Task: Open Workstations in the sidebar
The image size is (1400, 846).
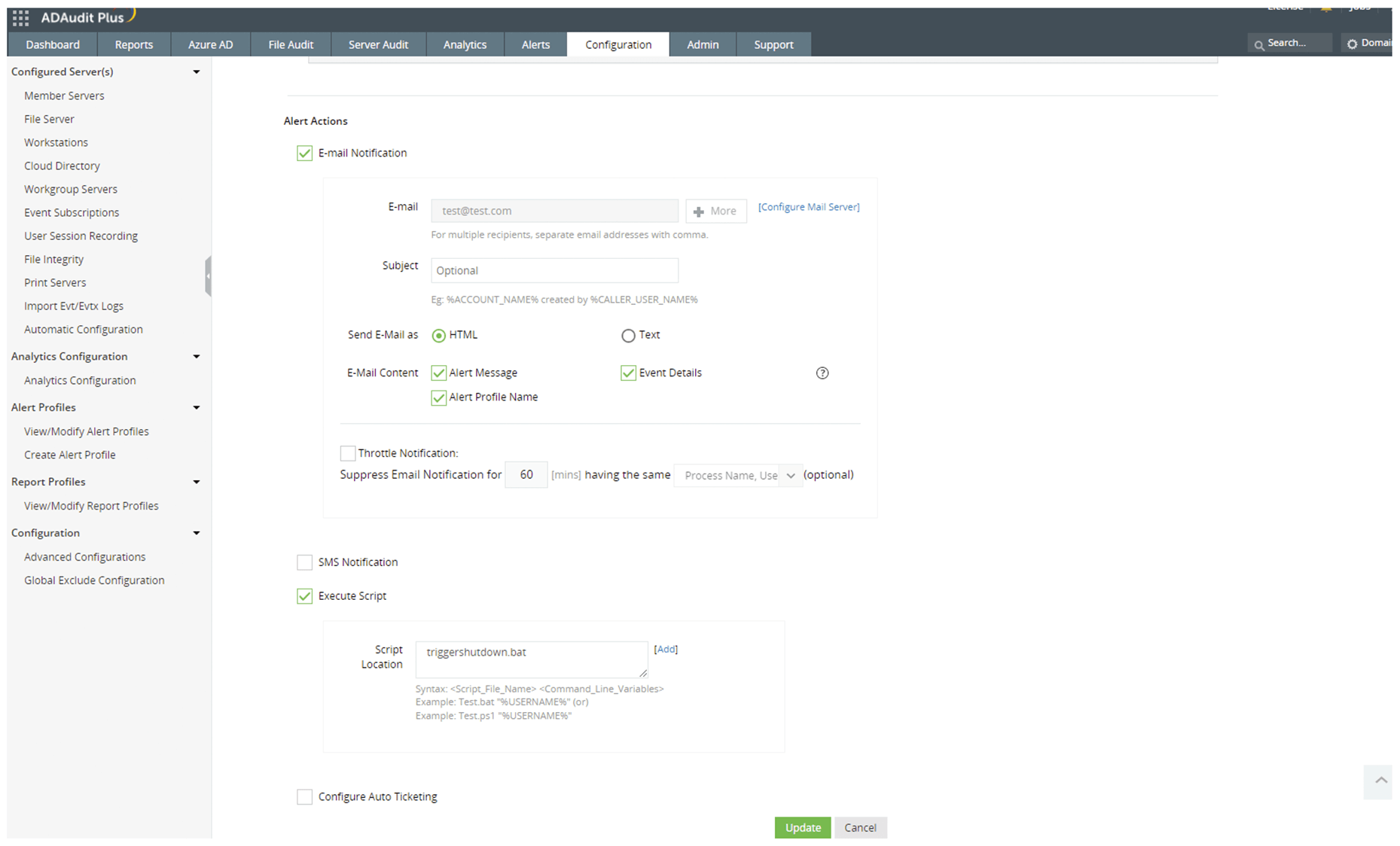Action: pyautogui.click(x=56, y=142)
